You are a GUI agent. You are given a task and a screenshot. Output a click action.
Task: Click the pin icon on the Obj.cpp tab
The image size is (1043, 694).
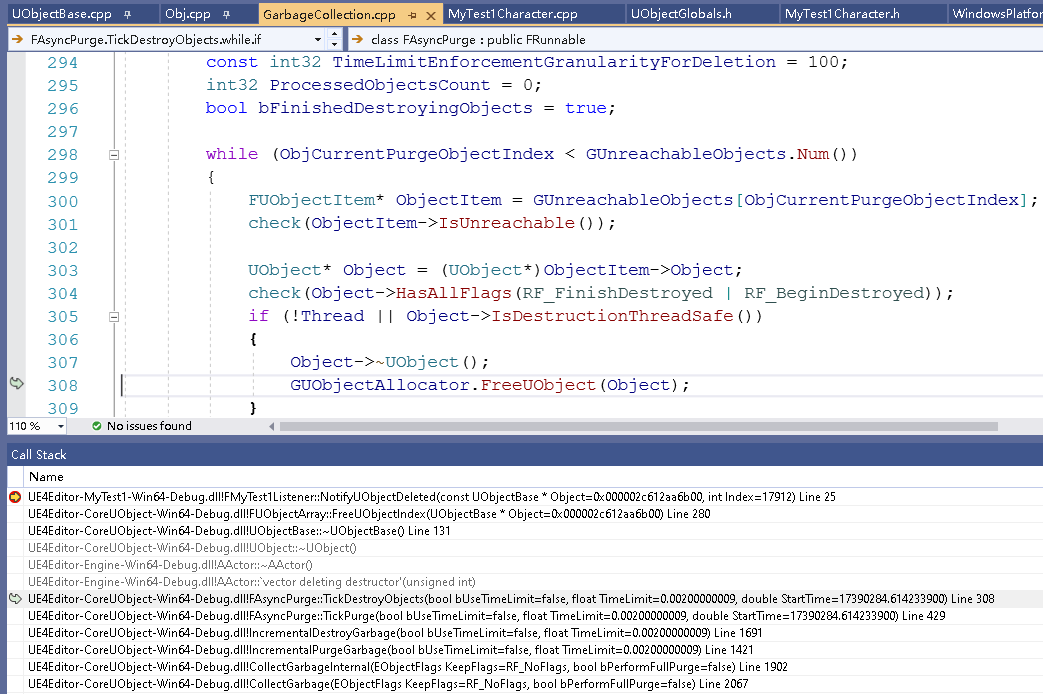(x=226, y=14)
